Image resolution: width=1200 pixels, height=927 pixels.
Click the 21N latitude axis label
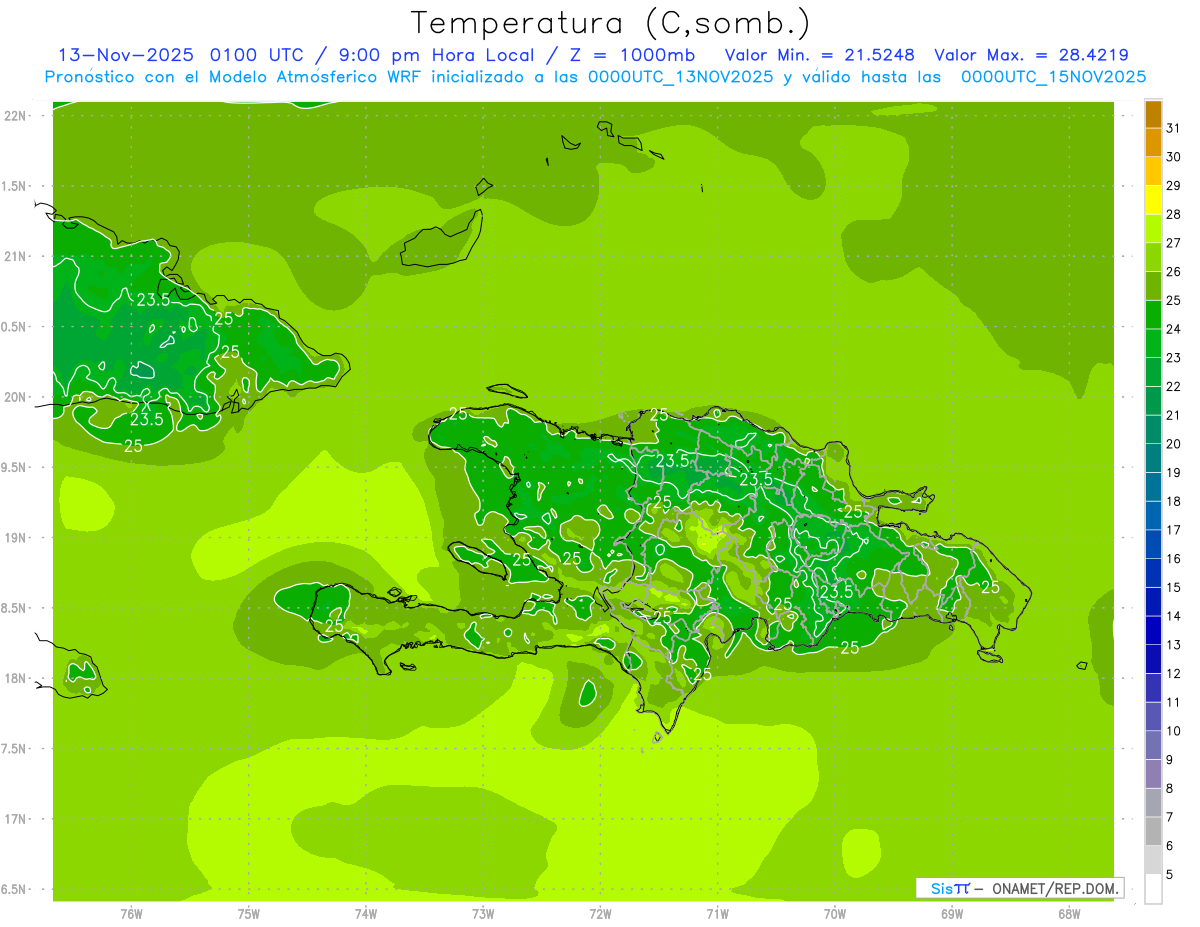(x=16, y=256)
